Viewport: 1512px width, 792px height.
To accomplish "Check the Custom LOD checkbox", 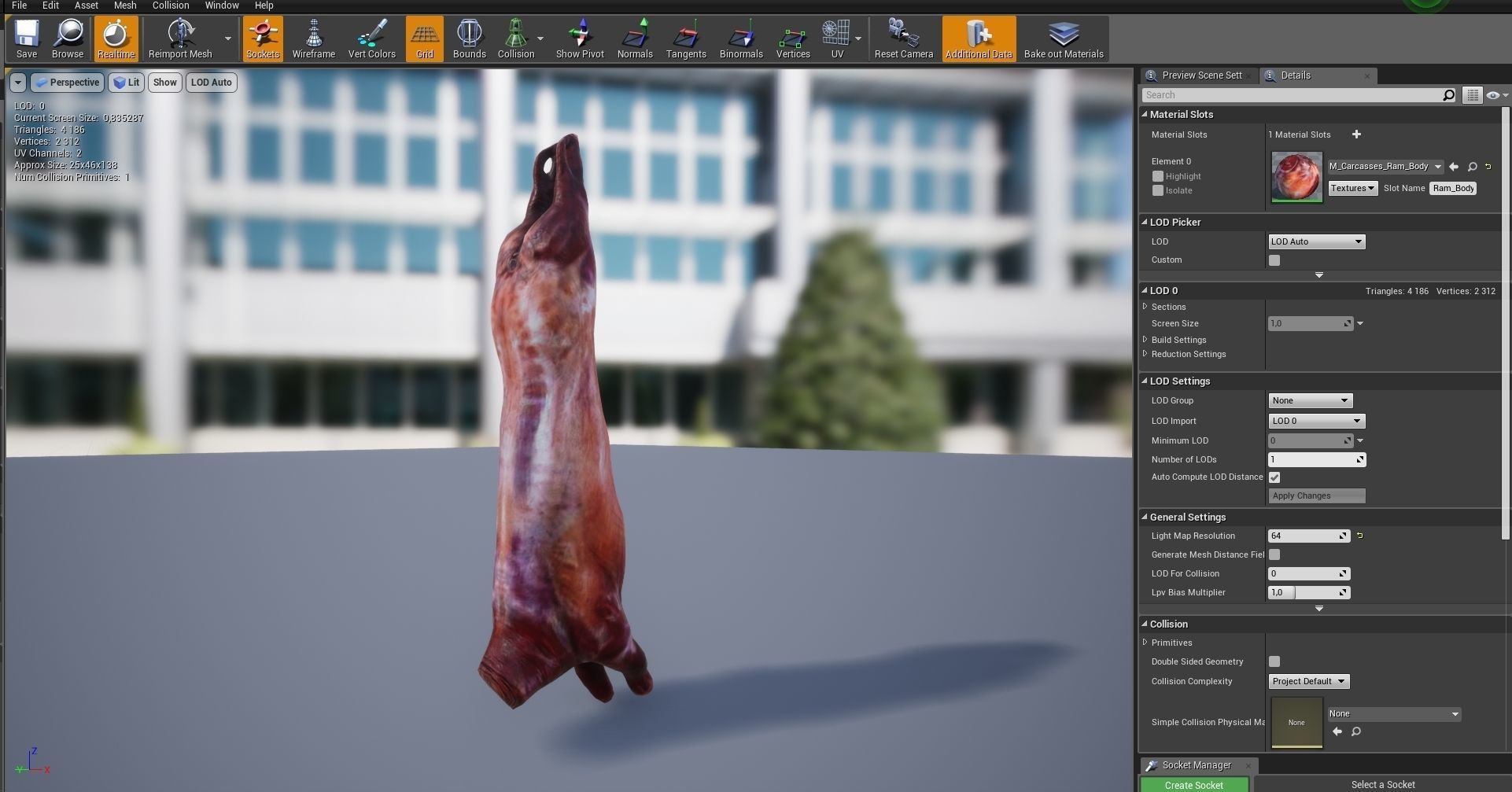I will click(1274, 260).
